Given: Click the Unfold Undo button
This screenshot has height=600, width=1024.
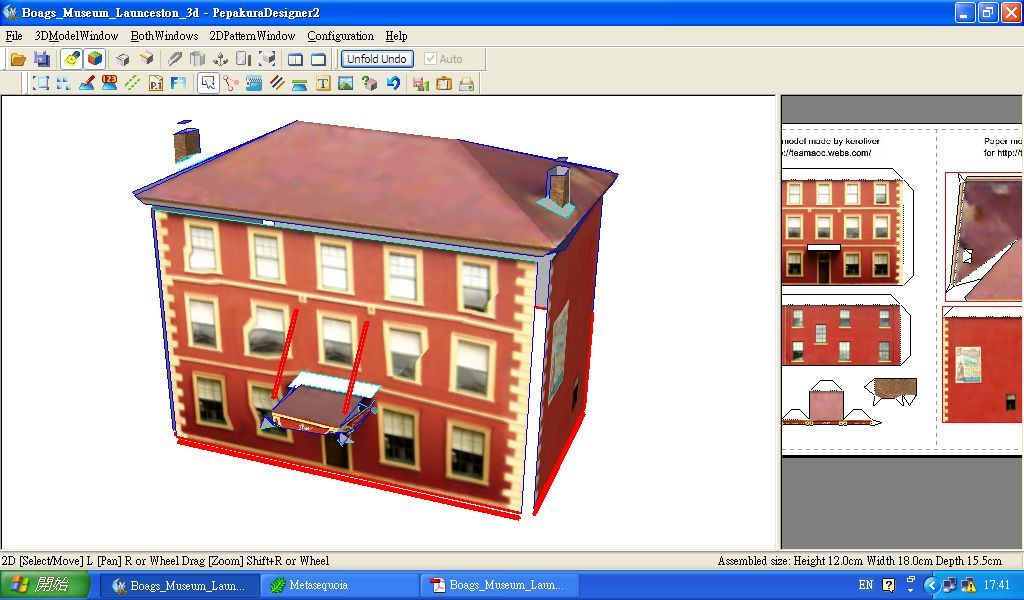Looking at the screenshot, I should 376,59.
